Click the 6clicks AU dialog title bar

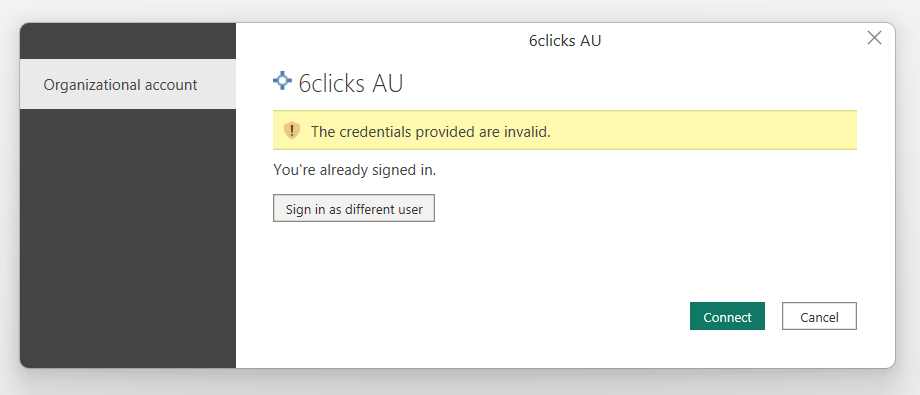[565, 40]
